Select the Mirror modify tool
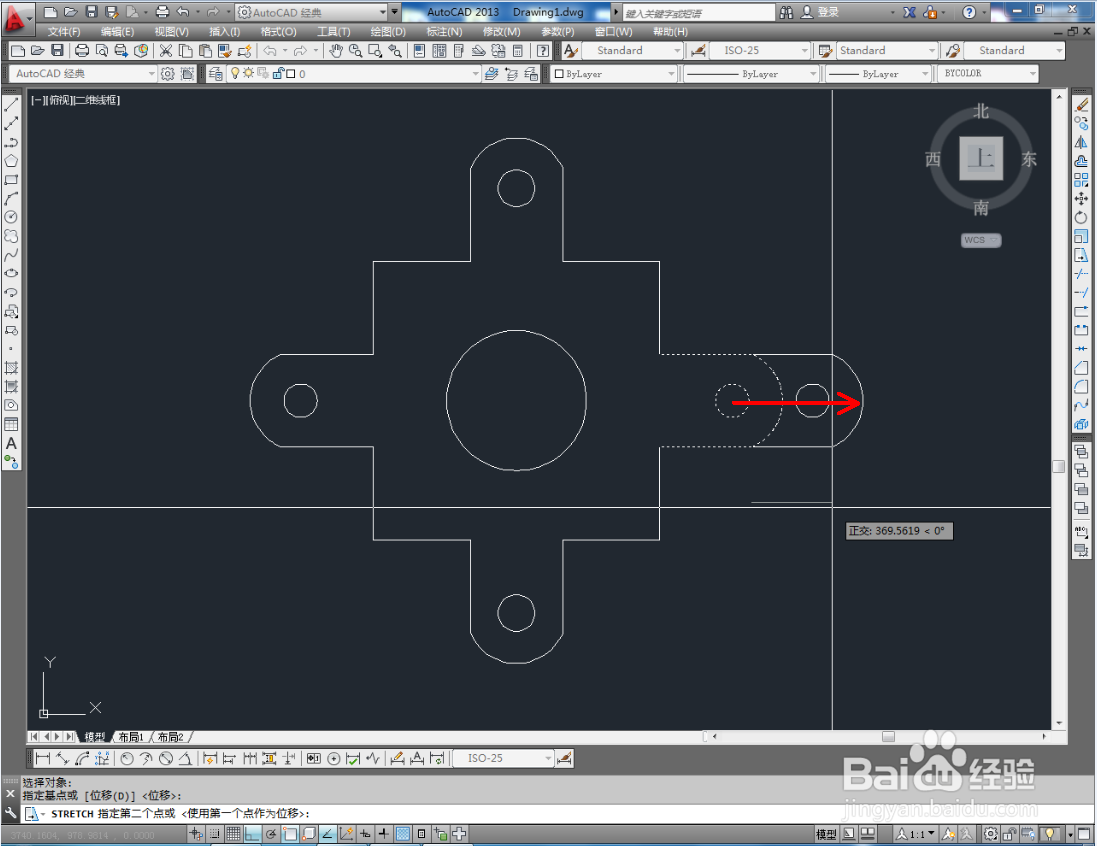Viewport: 1097px width, 846px height. point(1082,143)
